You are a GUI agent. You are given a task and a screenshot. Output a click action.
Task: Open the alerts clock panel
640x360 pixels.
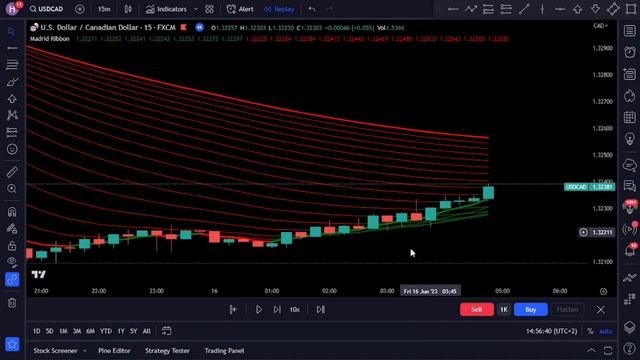tap(629, 52)
